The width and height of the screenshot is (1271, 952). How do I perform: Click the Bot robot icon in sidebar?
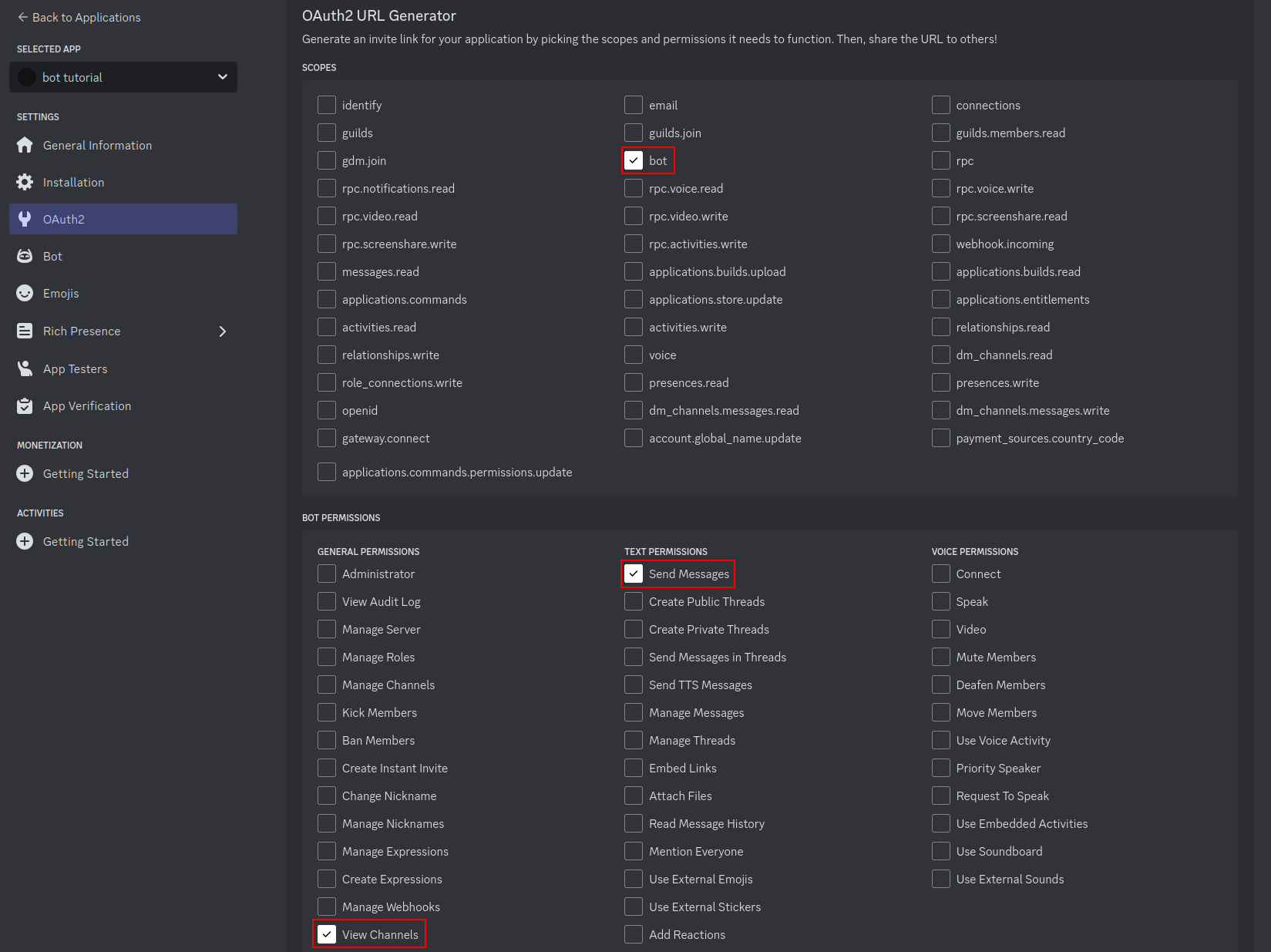coord(25,256)
